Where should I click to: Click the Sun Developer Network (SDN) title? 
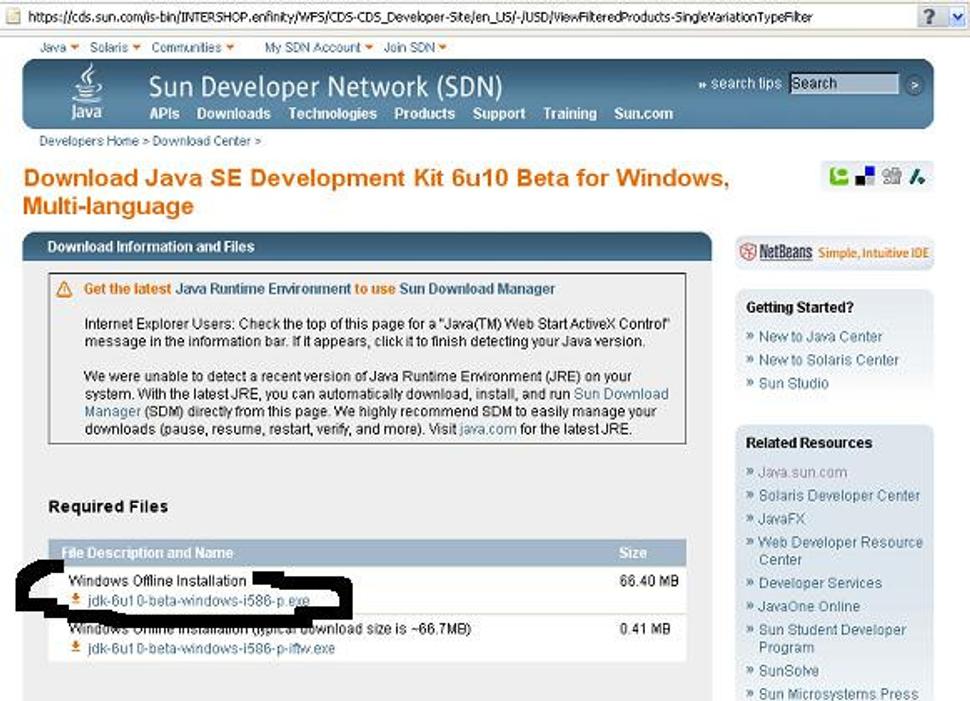(325, 87)
